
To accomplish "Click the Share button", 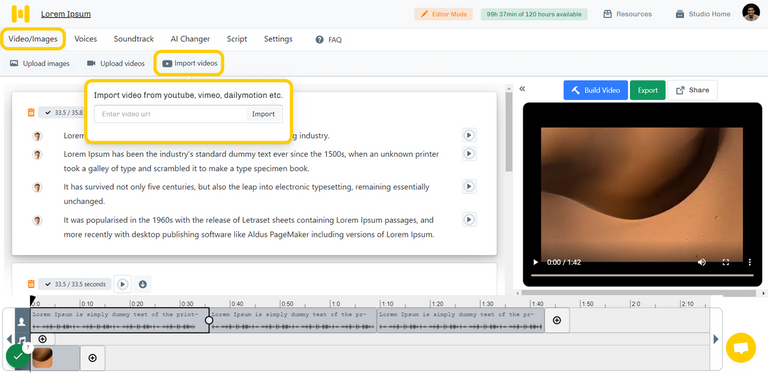I will pyautogui.click(x=692, y=90).
